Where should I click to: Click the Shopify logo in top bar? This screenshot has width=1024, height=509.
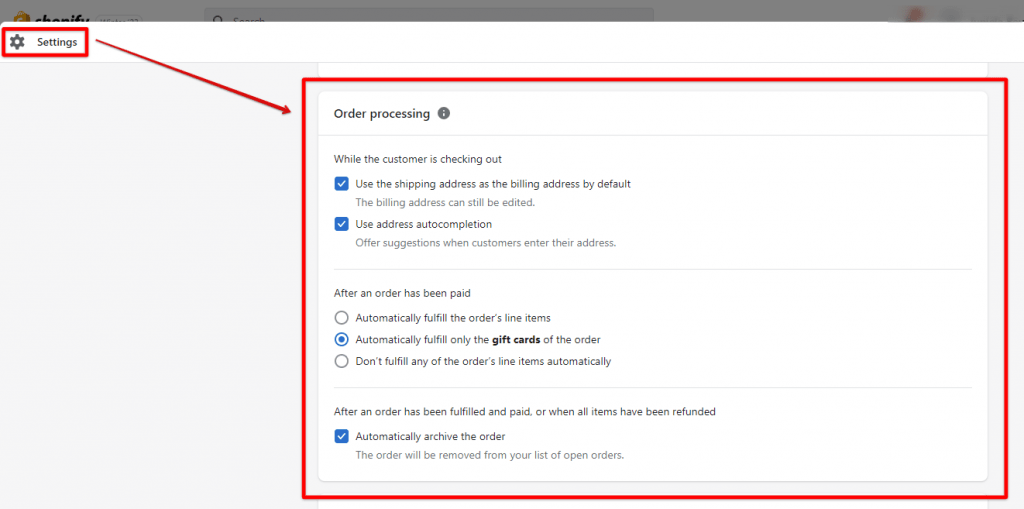[x=51, y=16]
